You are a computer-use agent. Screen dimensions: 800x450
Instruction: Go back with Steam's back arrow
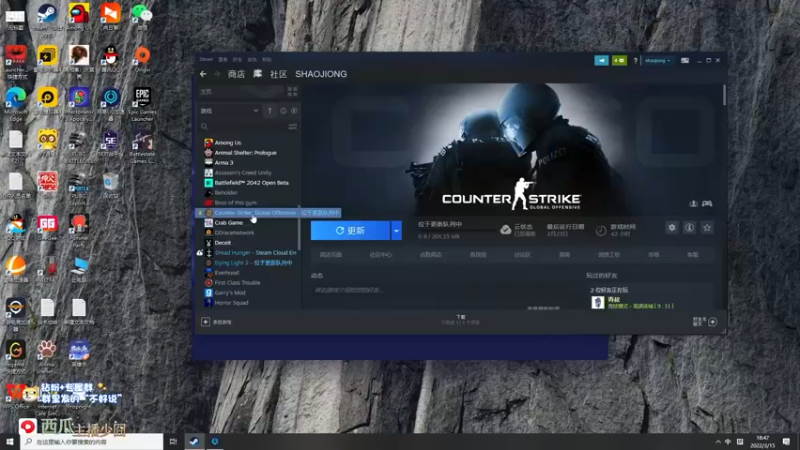click(x=203, y=74)
